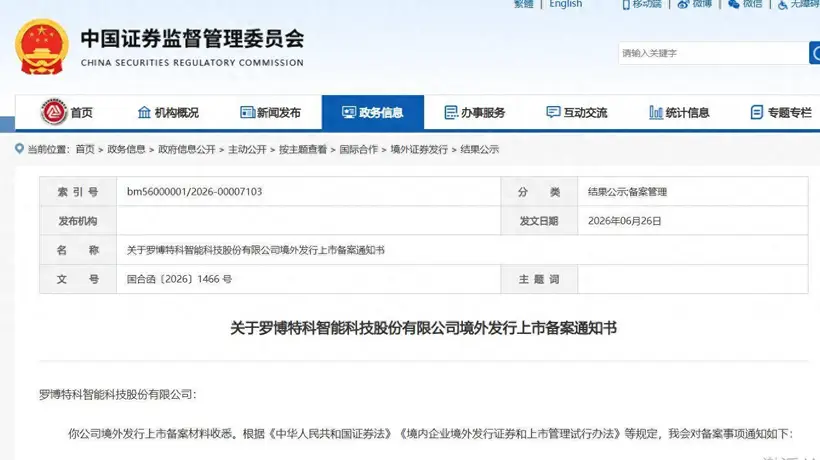Click the WeChat logo icon
Viewport: 820px width, 460px height.
tap(734, 4)
